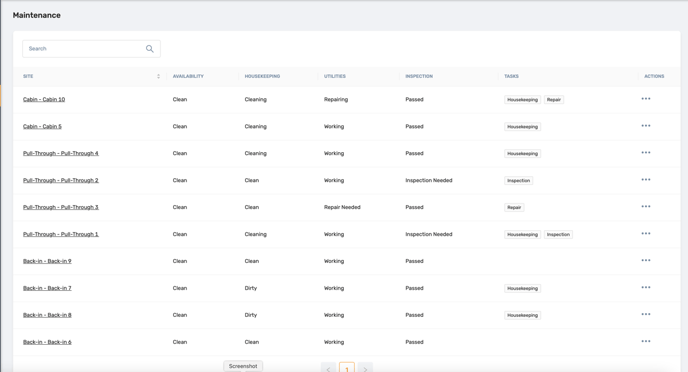Select 'Inspection Needed' cell in Pull-Through 2 row

pyautogui.click(x=429, y=180)
